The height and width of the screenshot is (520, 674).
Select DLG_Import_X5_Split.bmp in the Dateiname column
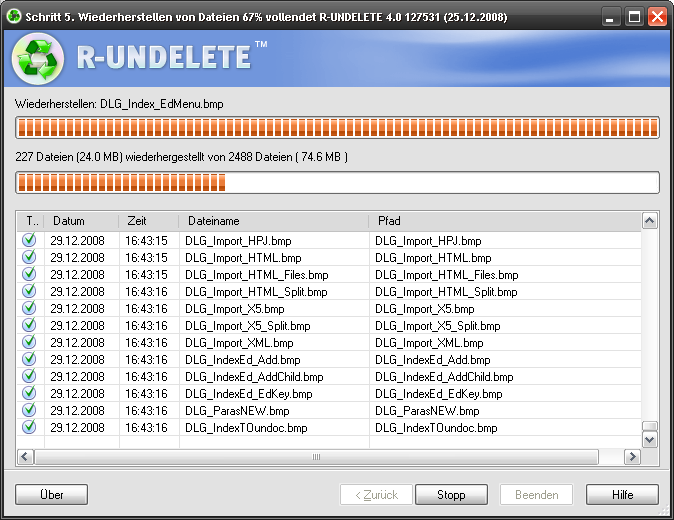coord(248,326)
